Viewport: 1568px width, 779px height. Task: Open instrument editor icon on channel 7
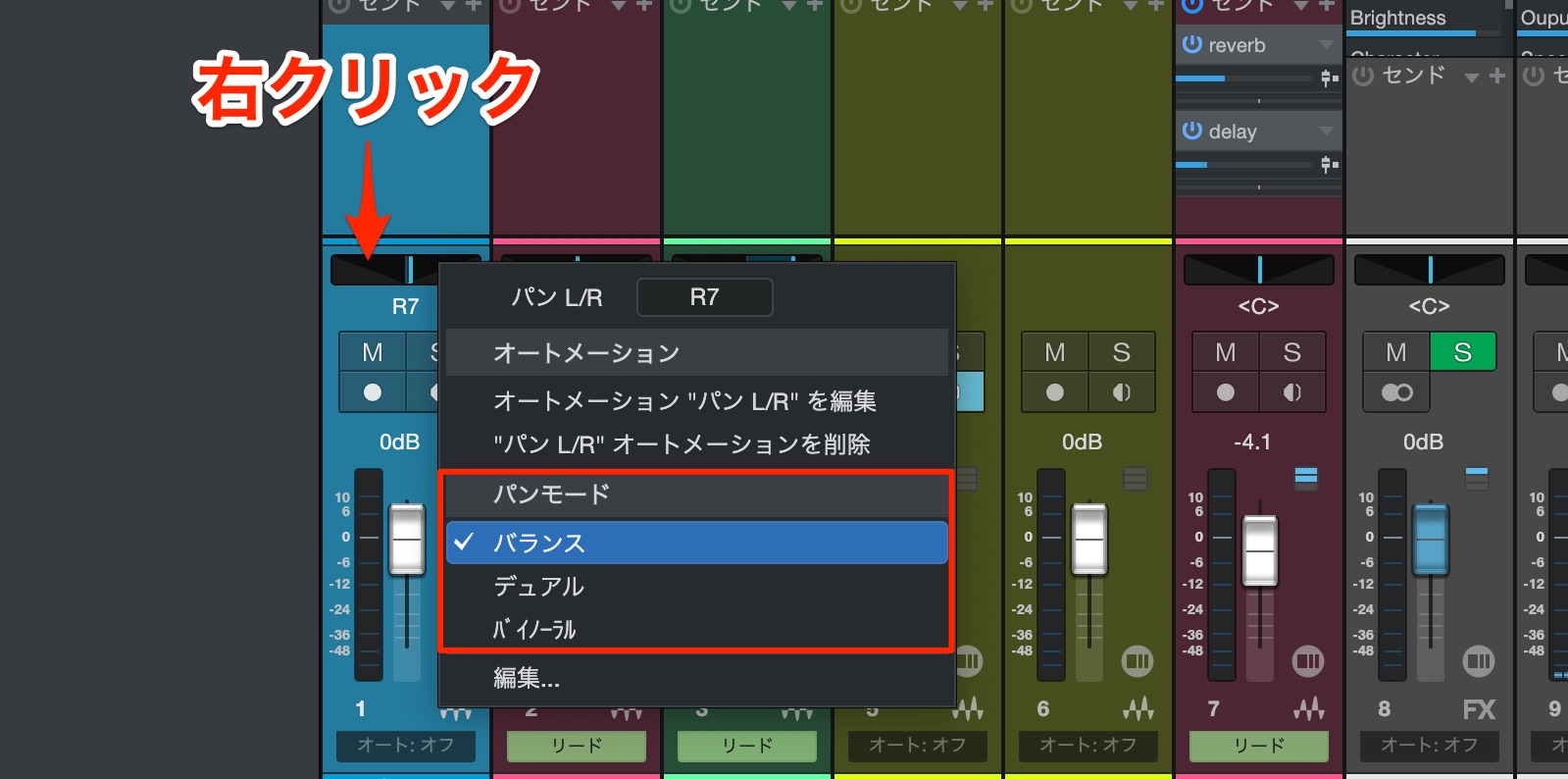1309,707
